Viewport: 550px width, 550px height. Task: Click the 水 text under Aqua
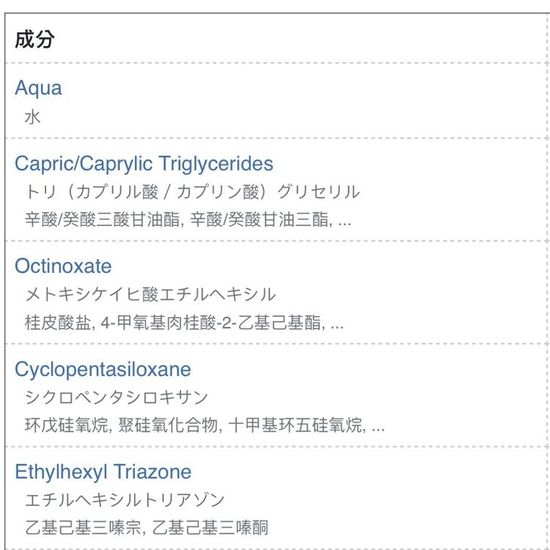pyautogui.click(x=32, y=117)
